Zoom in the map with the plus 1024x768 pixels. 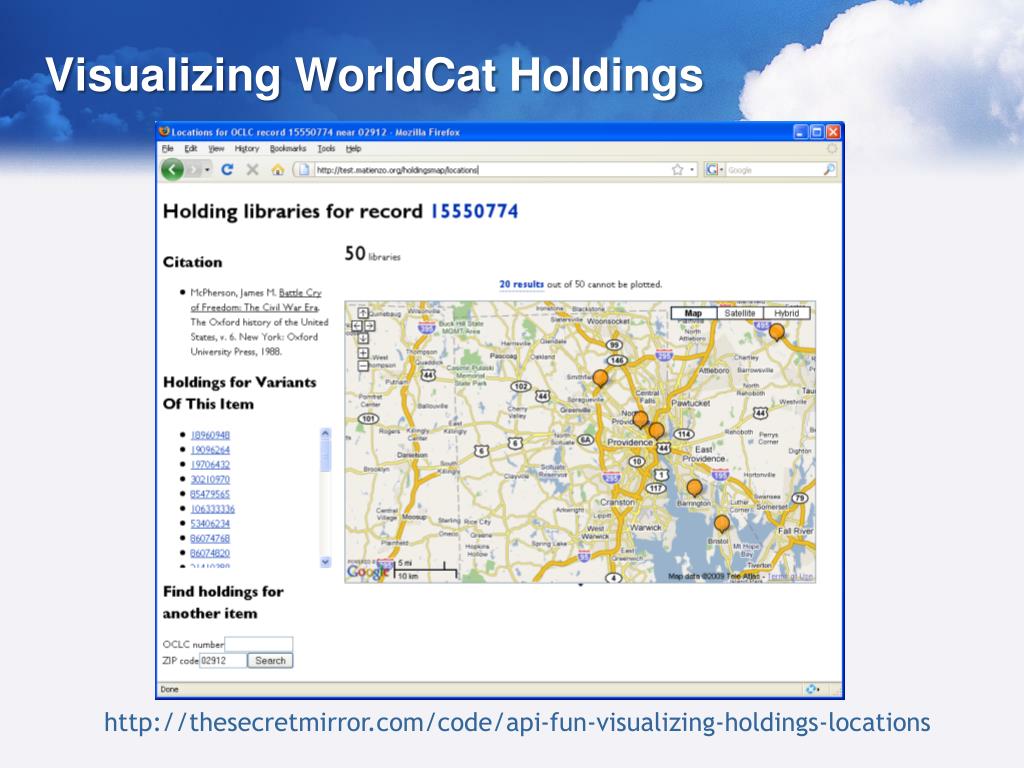363,353
